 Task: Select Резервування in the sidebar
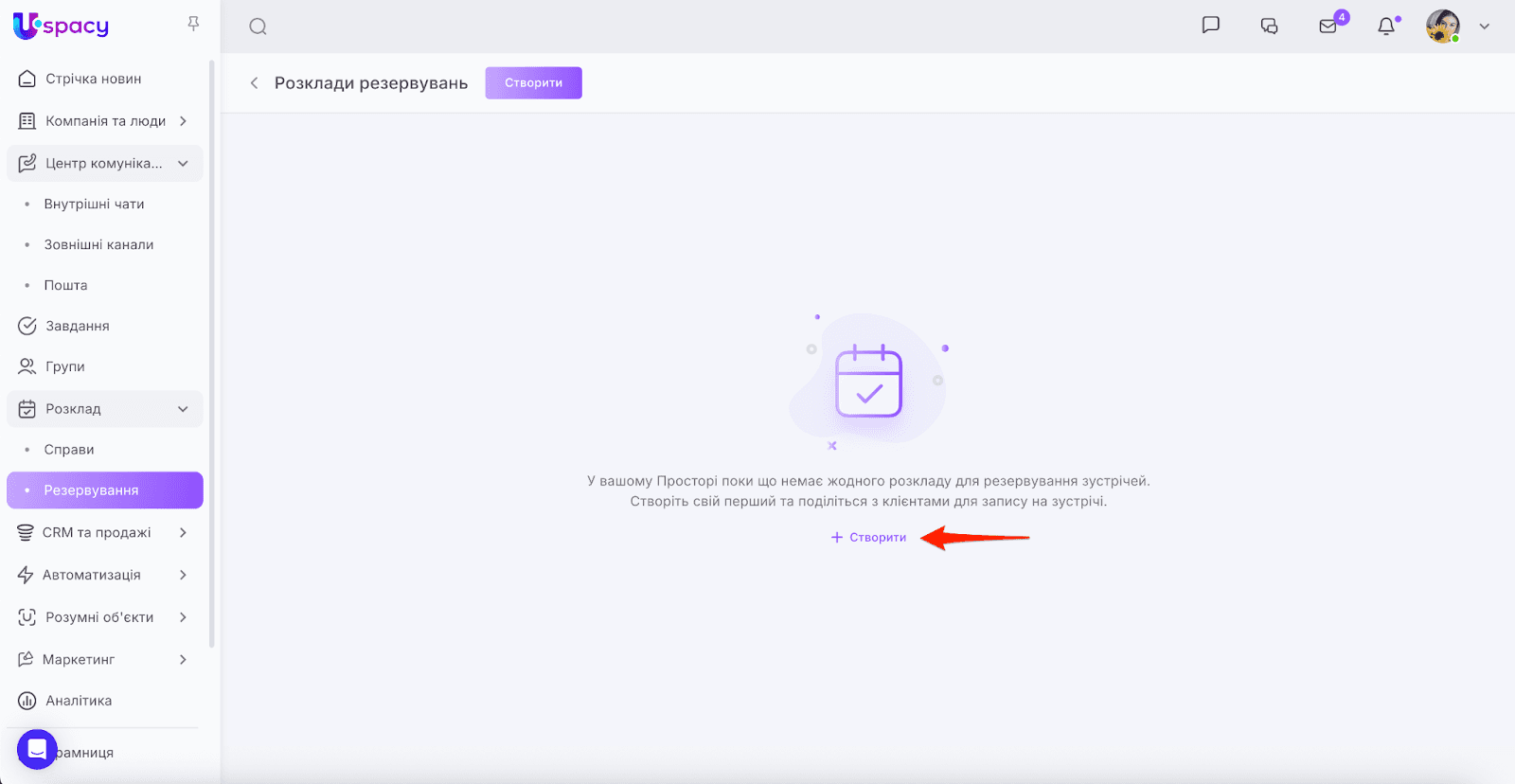point(105,490)
